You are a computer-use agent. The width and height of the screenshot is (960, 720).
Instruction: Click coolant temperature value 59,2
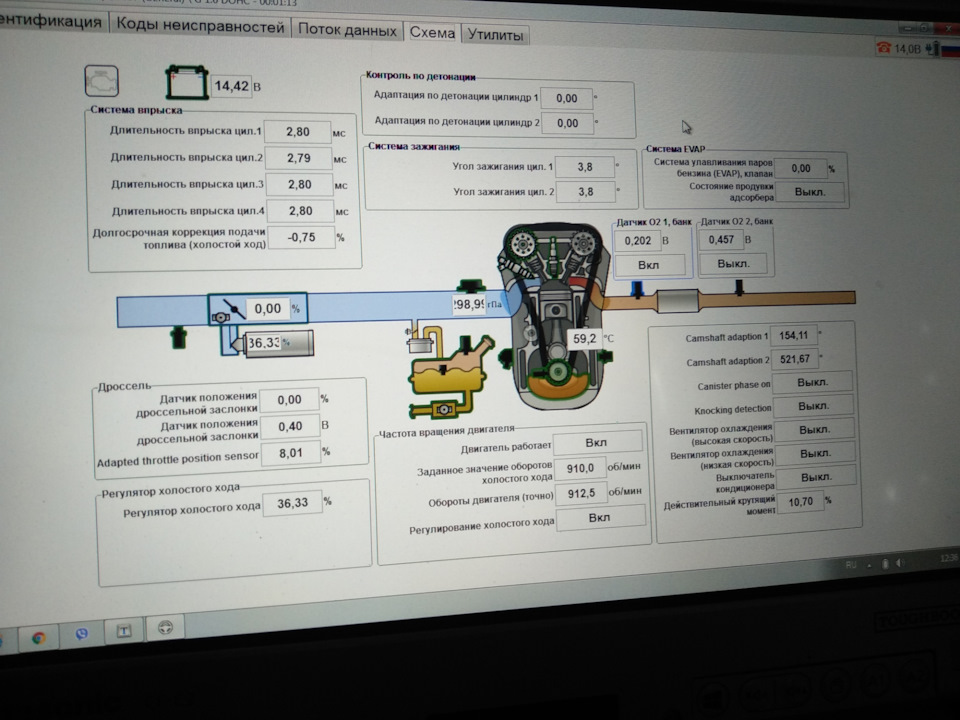585,339
